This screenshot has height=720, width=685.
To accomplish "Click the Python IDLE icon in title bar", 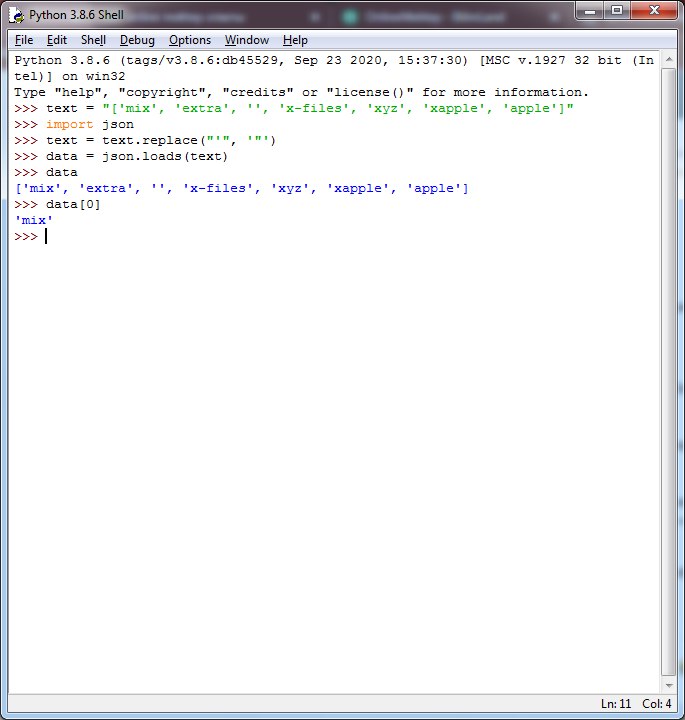I will 17,15.
